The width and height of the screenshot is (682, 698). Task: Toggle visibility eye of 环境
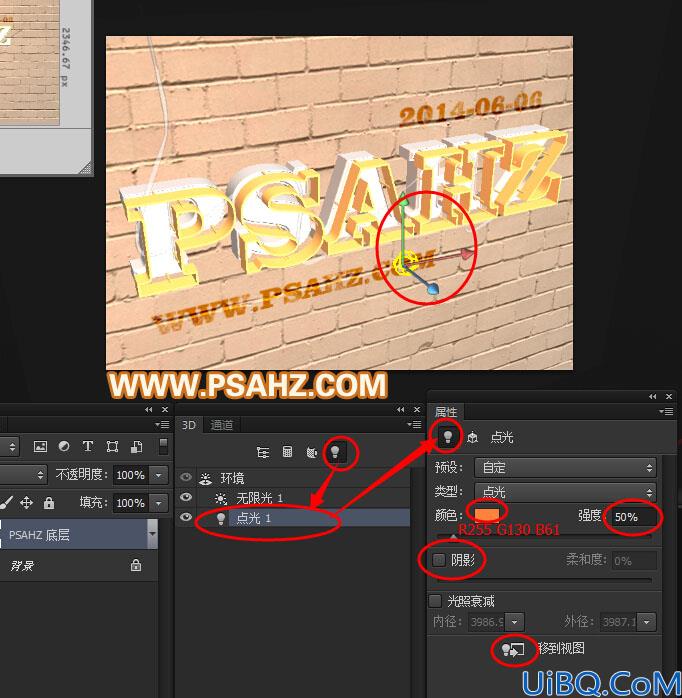tap(186, 477)
